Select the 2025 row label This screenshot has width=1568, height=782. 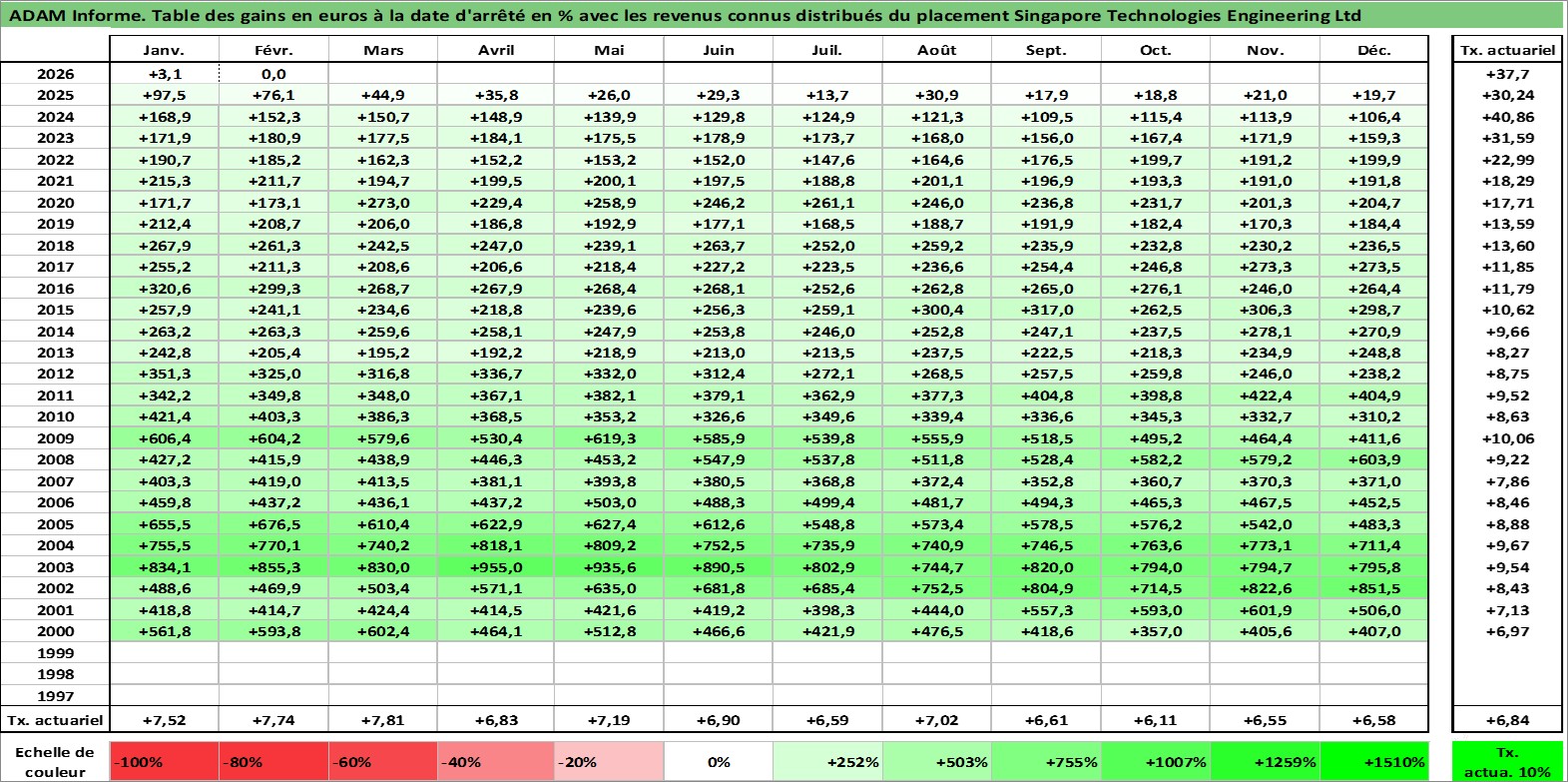click(55, 95)
